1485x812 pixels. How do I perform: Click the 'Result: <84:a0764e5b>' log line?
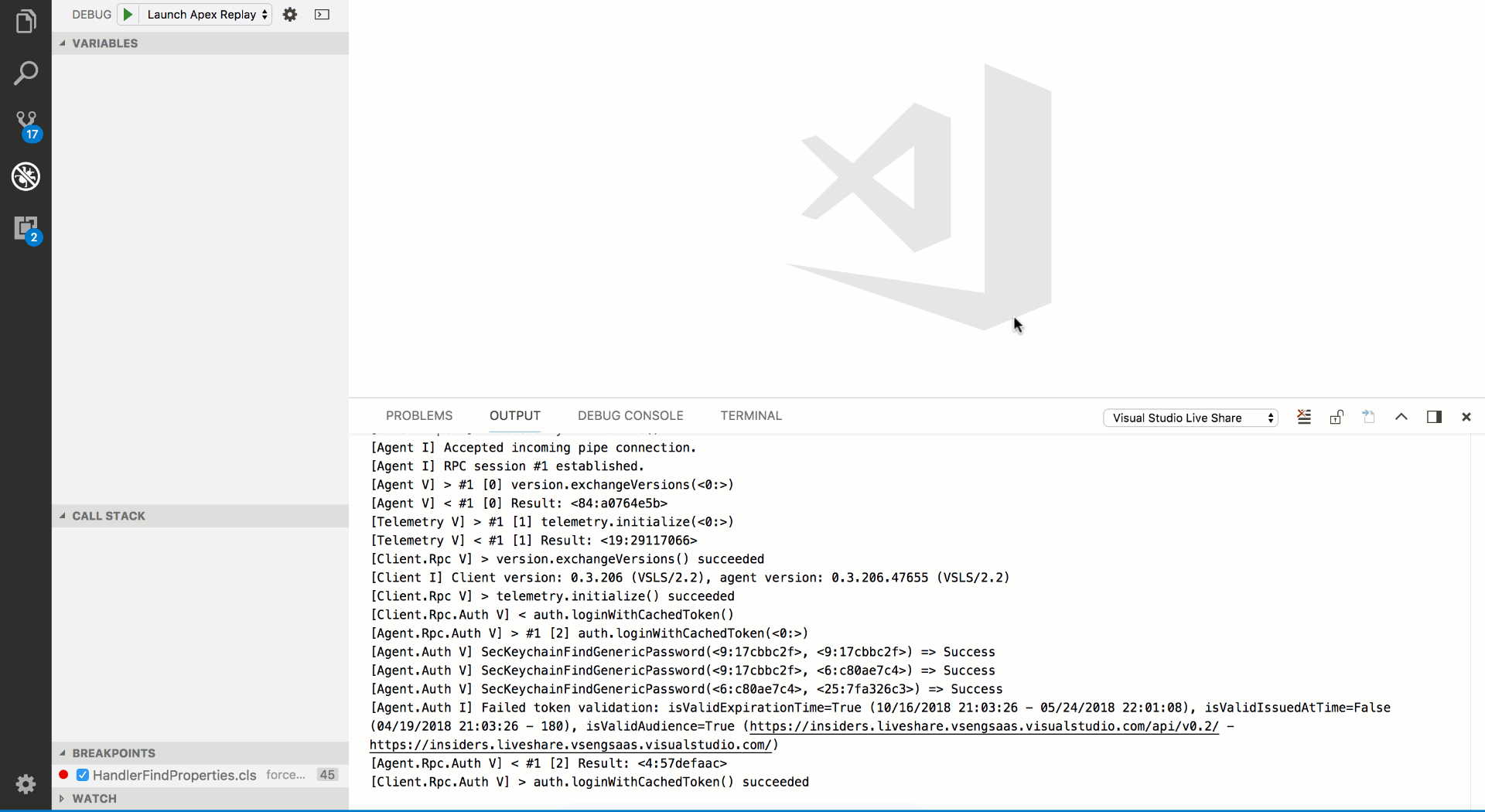point(519,503)
